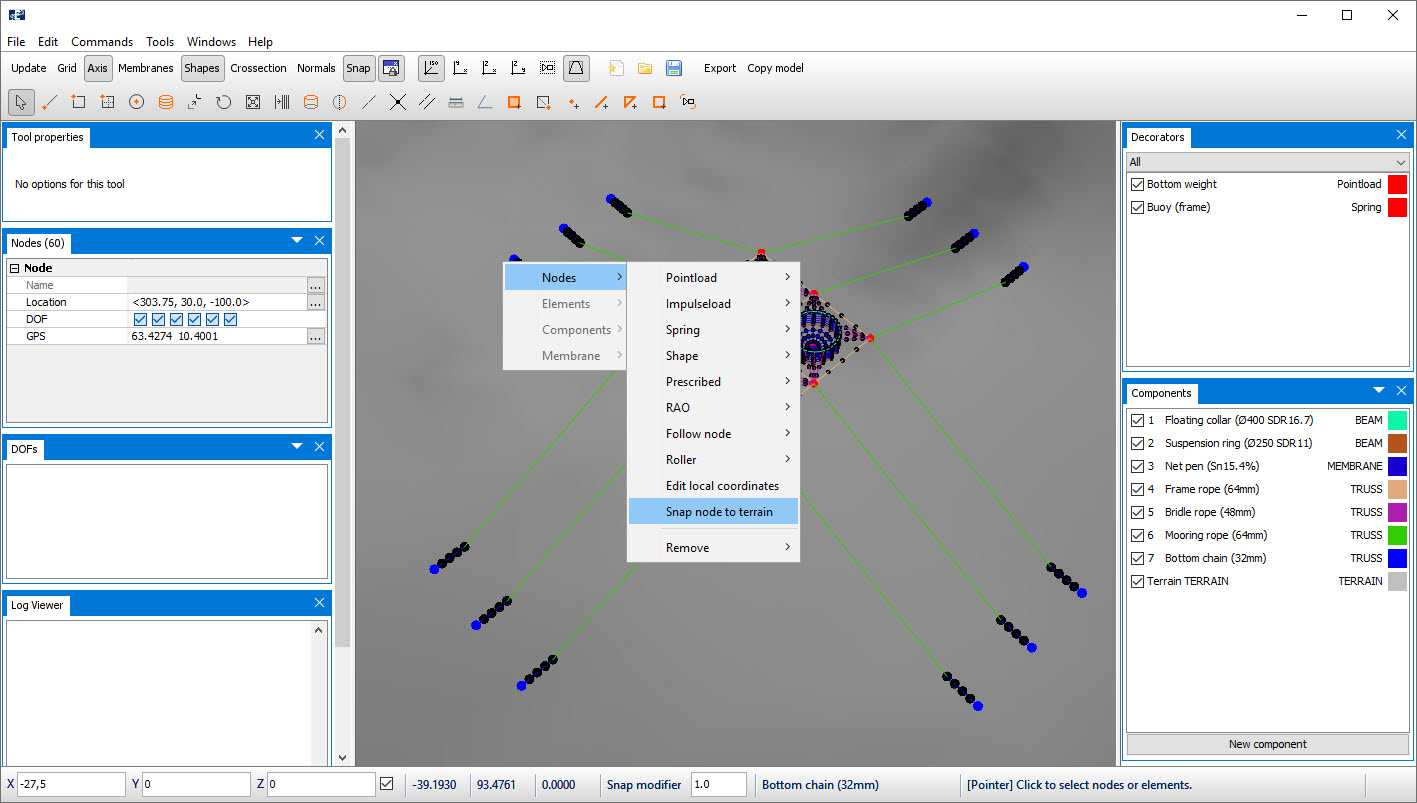Image resolution: width=1417 pixels, height=803 pixels.
Task: Select the add orange line element tool
Action: (x=602, y=102)
